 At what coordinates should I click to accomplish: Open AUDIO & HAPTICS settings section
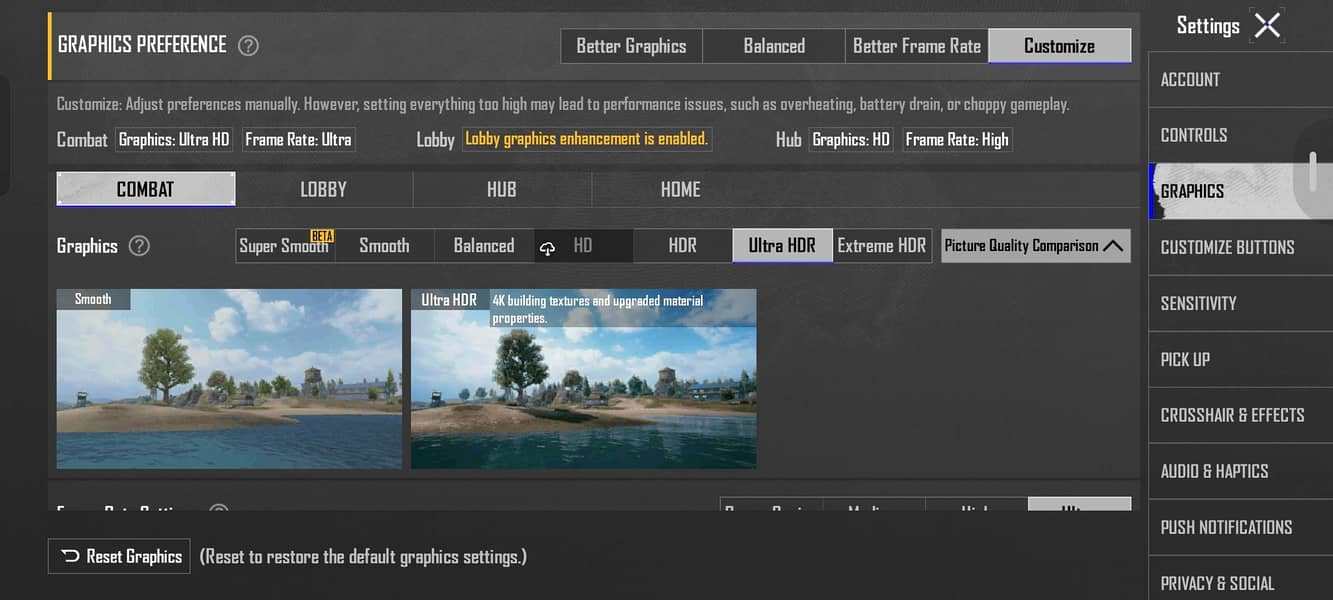[x=1240, y=471]
